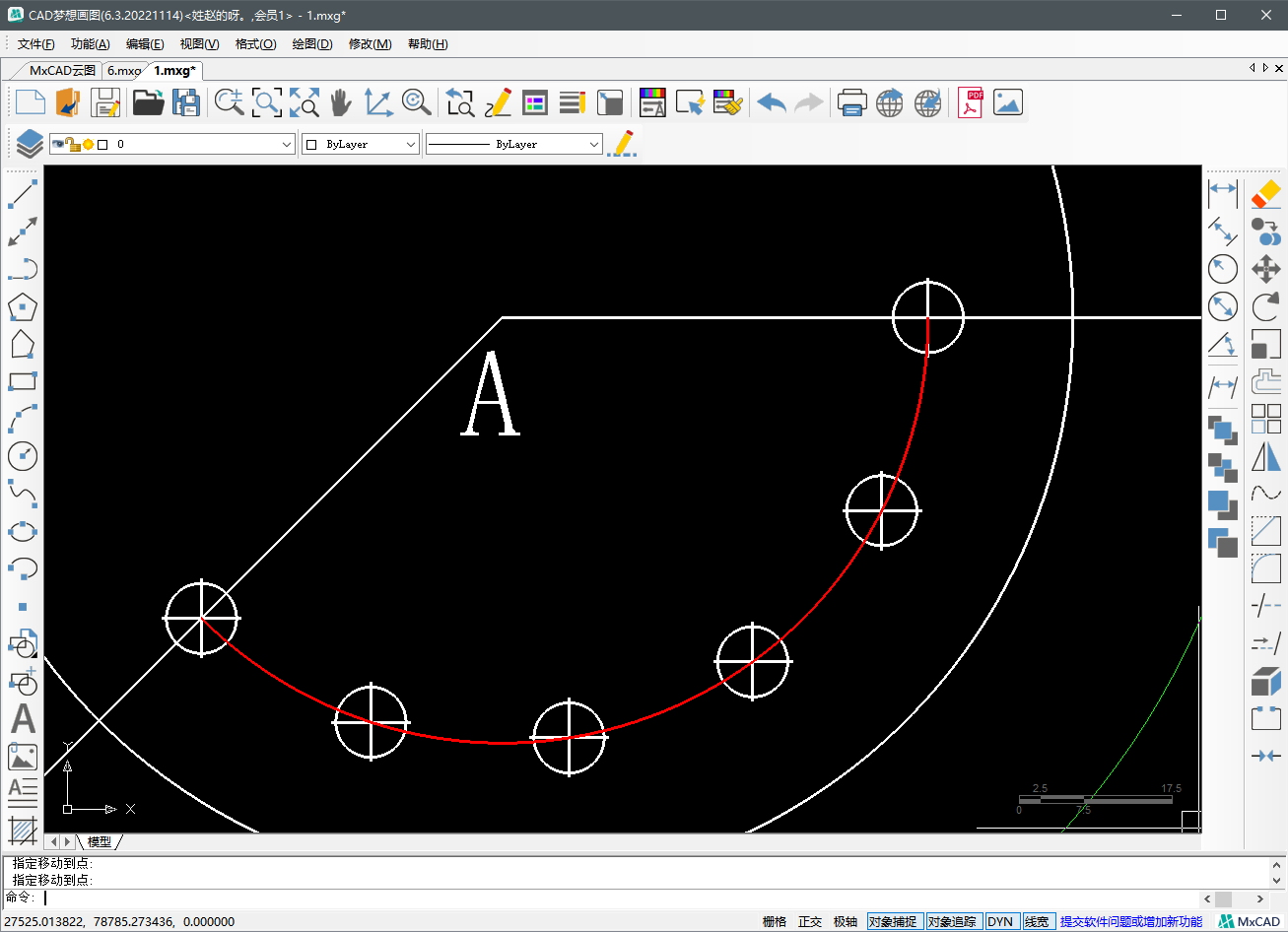
Task: Select the Text tool letter A
Action: [23, 718]
